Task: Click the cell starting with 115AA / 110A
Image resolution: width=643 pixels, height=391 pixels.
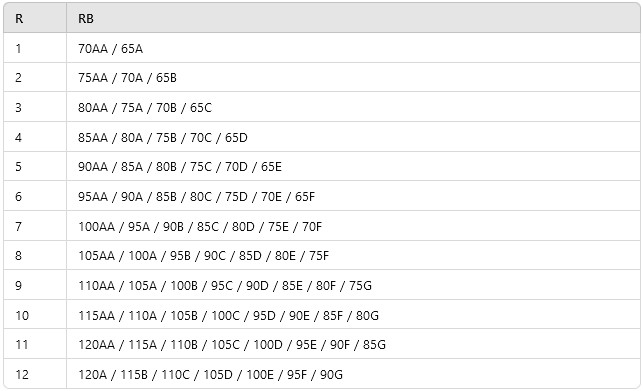Action: [x=353, y=315]
